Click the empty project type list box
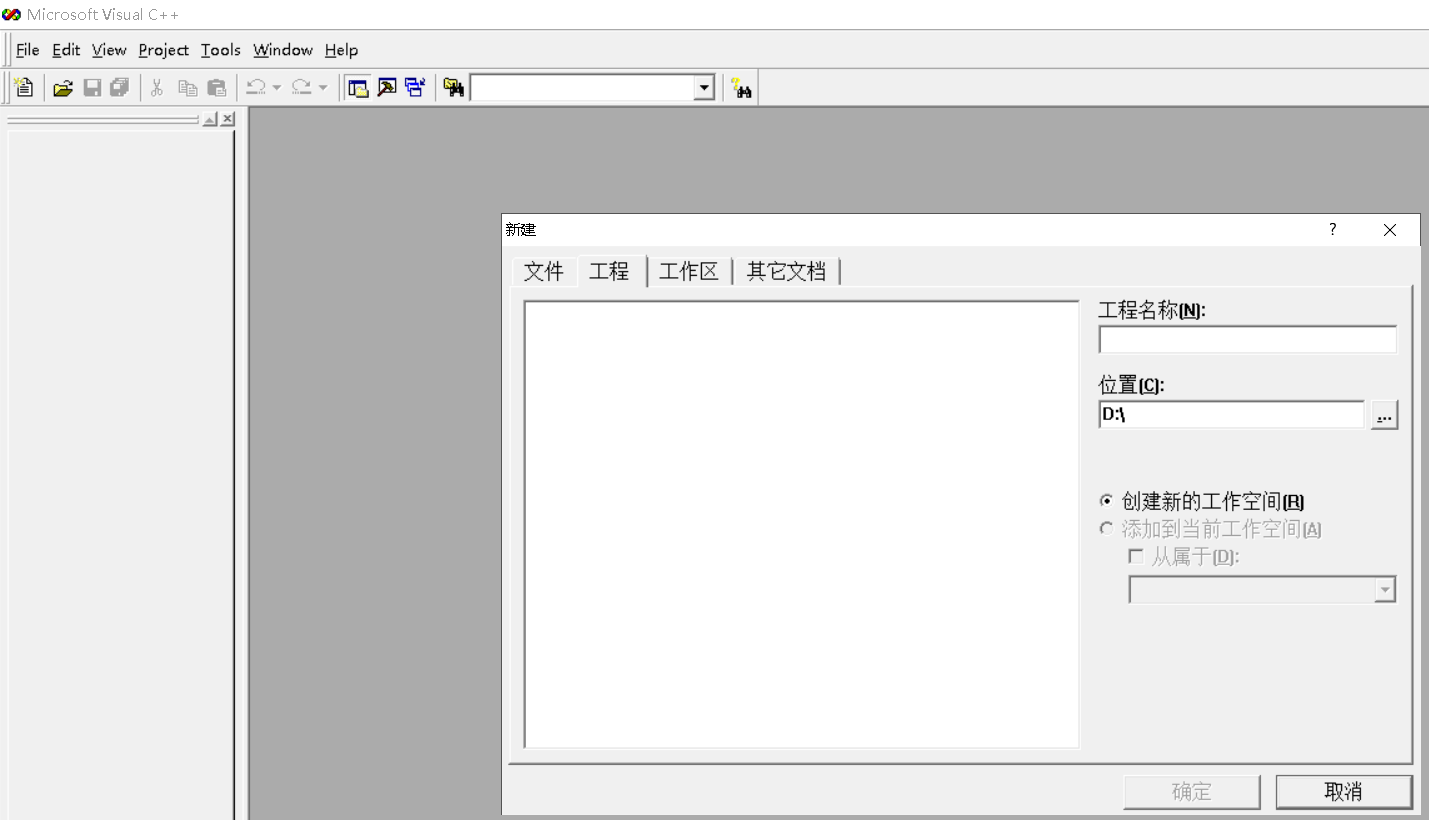 tap(802, 524)
